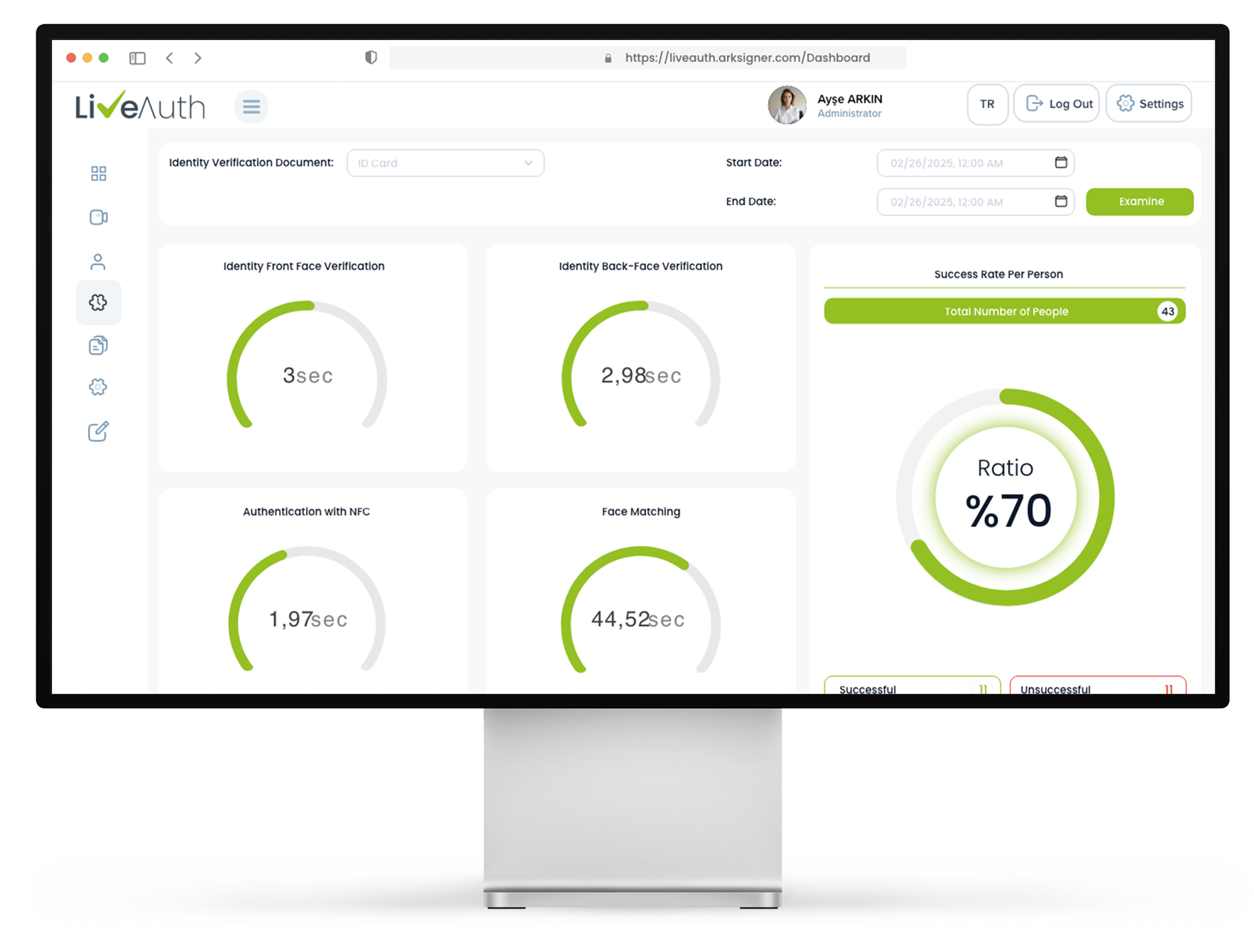Click the browser URL address bar

pos(648,58)
